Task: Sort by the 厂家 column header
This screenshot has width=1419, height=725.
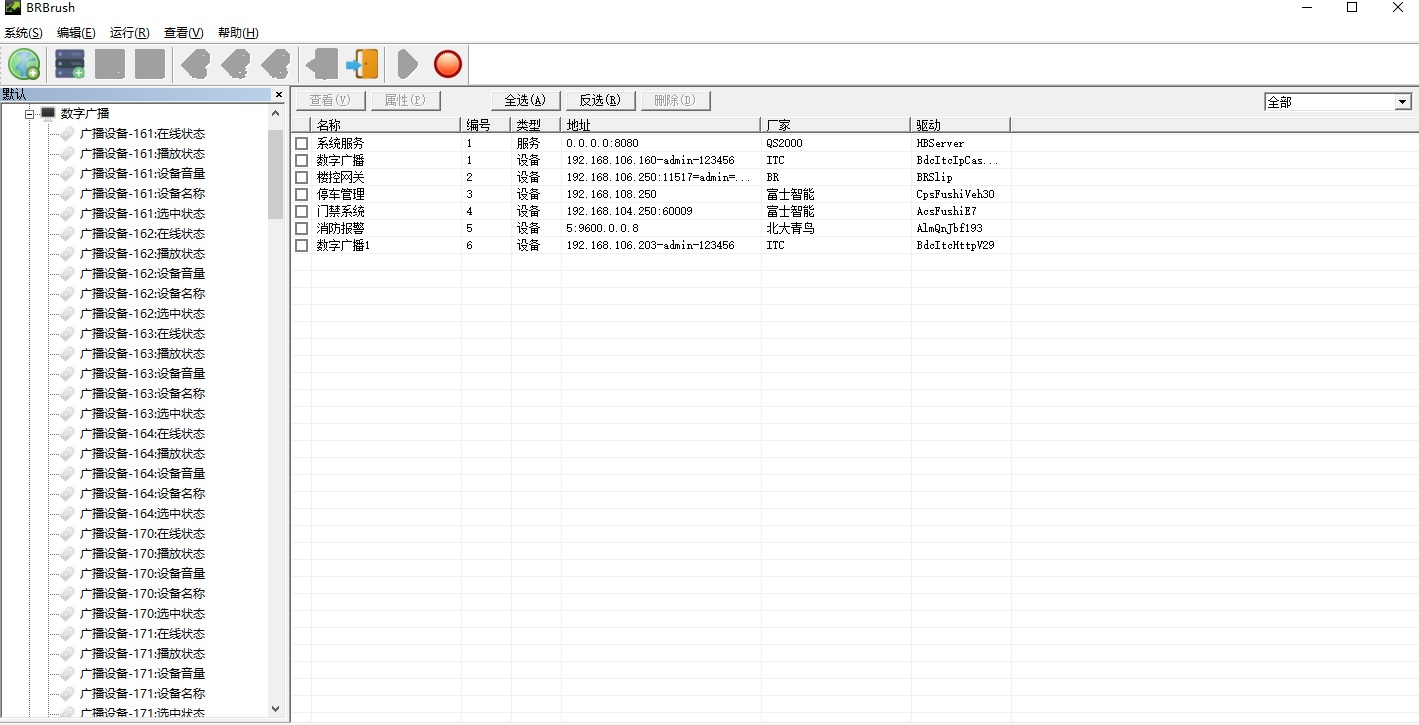Action: pyautogui.click(x=836, y=125)
